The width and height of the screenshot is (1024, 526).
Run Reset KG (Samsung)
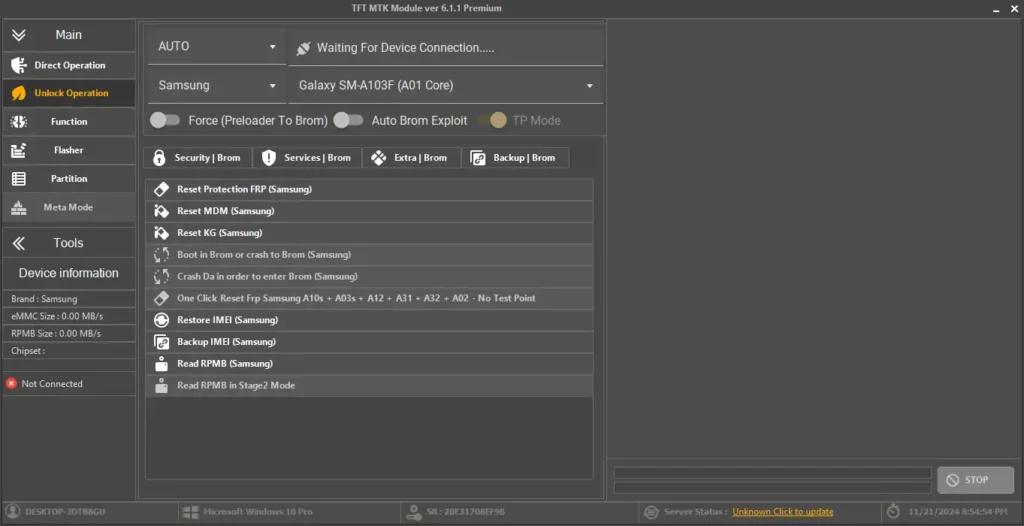click(x=370, y=233)
